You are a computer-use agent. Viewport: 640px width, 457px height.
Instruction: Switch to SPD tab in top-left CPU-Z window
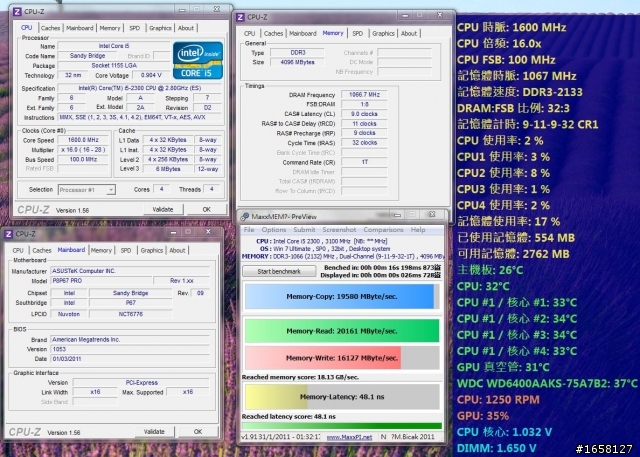[x=135, y=28]
